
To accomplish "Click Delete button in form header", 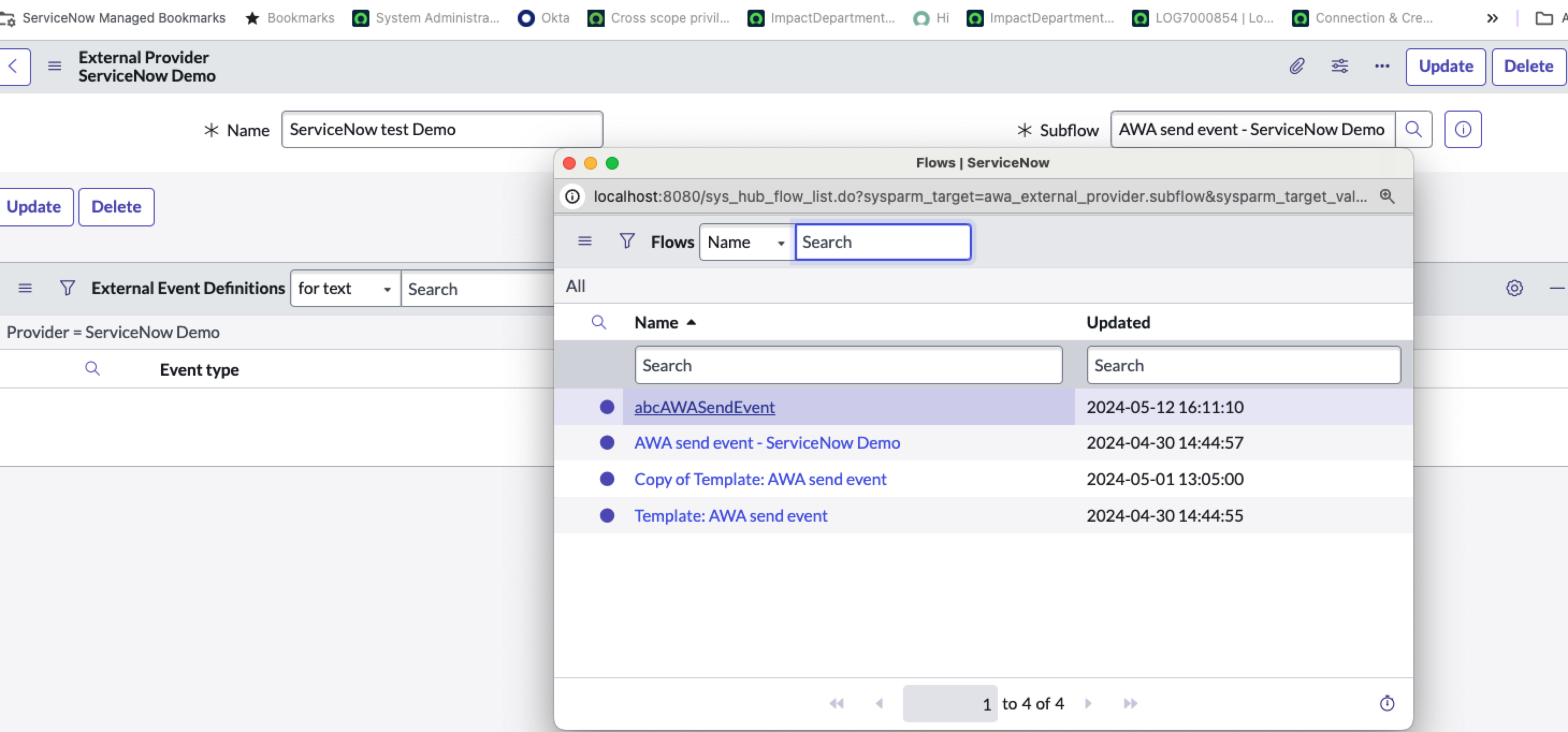I will 1528,67.
